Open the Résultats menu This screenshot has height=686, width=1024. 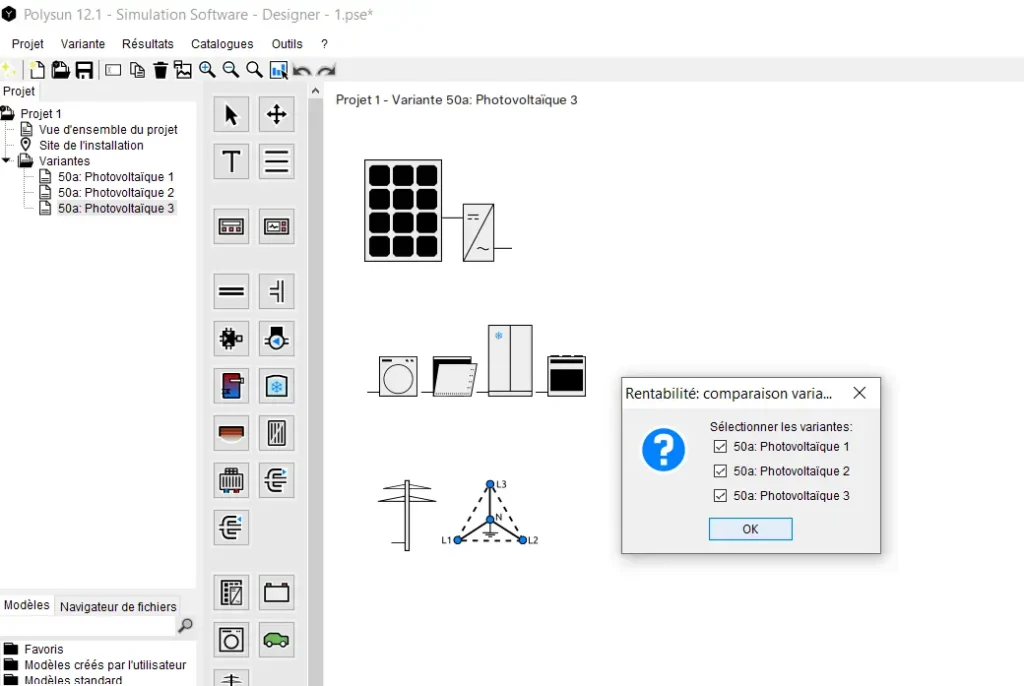tap(147, 44)
